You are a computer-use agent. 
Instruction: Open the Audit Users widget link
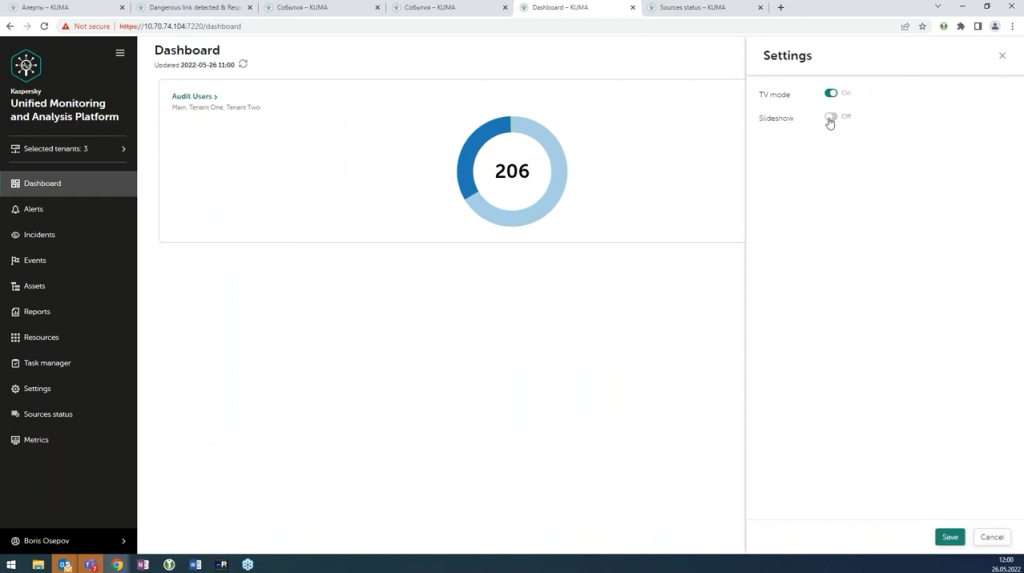click(x=195, y=96)
